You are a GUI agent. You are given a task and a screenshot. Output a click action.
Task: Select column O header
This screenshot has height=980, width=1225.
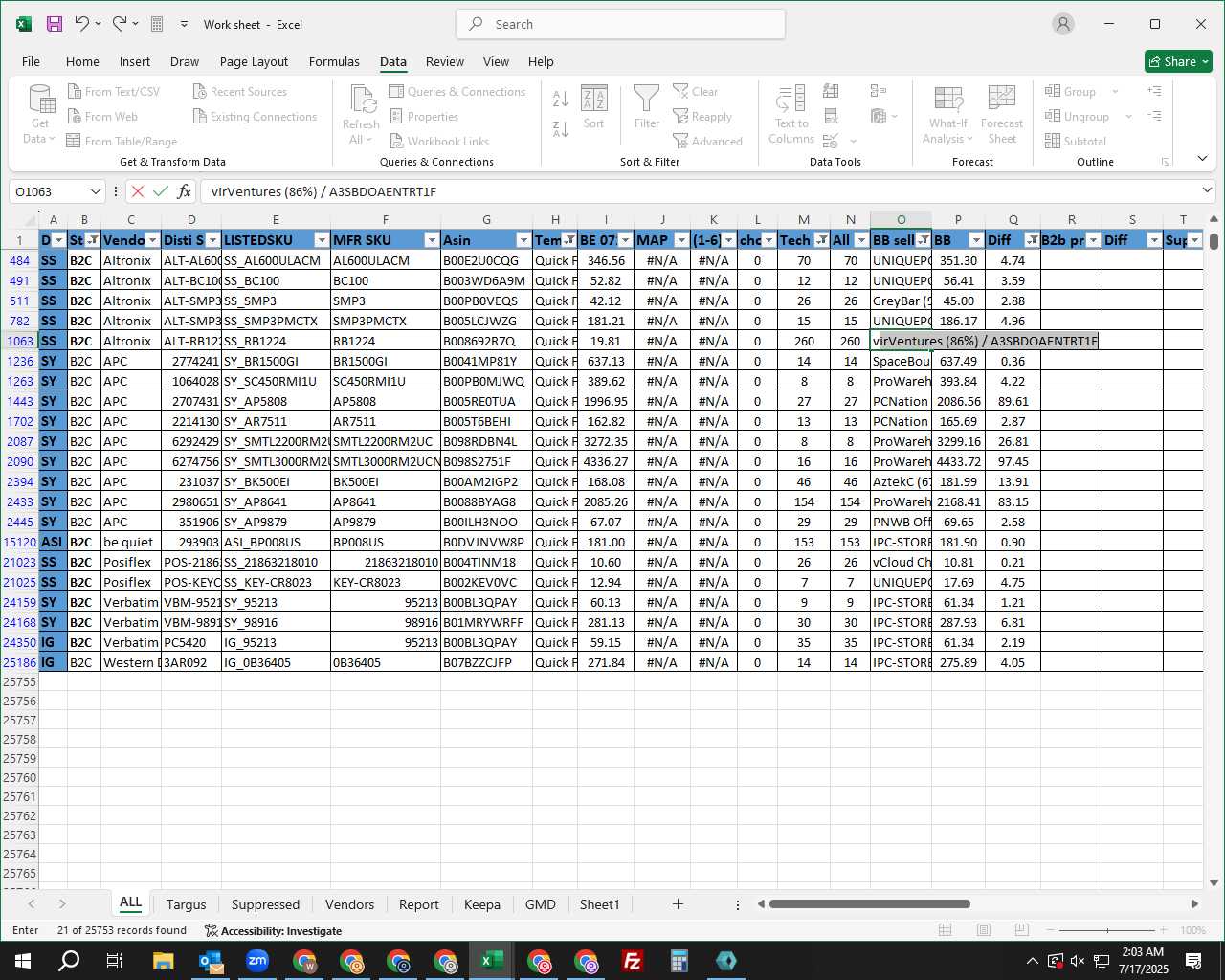coord(901,220)
